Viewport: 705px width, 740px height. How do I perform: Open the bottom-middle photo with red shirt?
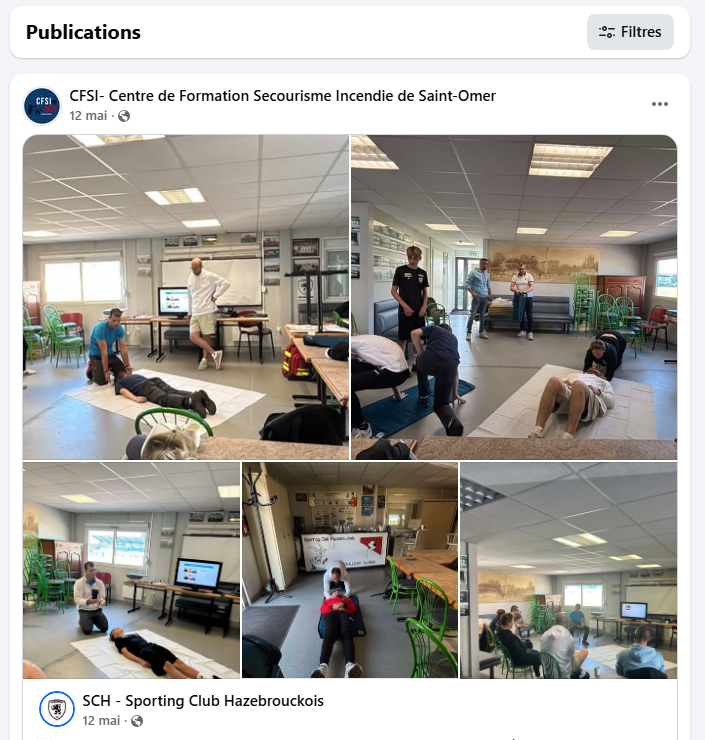click(350, 570)
